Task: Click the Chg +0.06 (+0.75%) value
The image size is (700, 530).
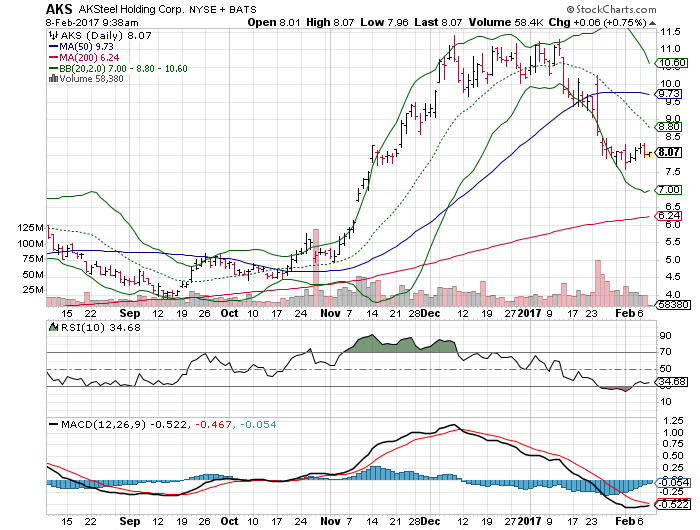Action: 597,22
